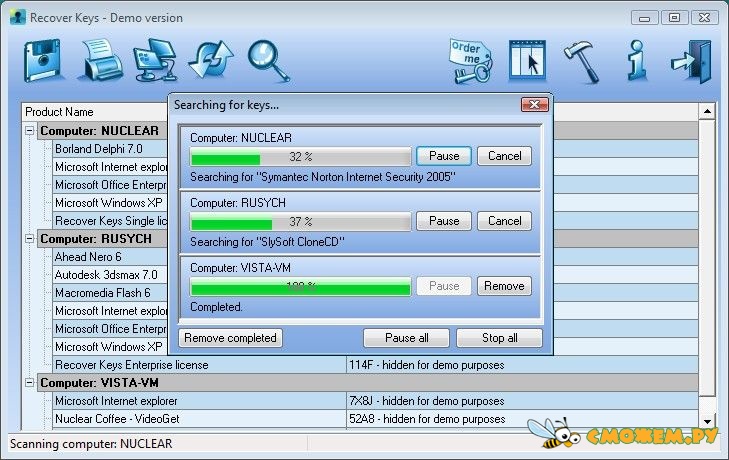The height and width of the screenshot is (460, 729).
Task: Click the Computer: VISTA-VM group label
Action: [x=99, y=383]
